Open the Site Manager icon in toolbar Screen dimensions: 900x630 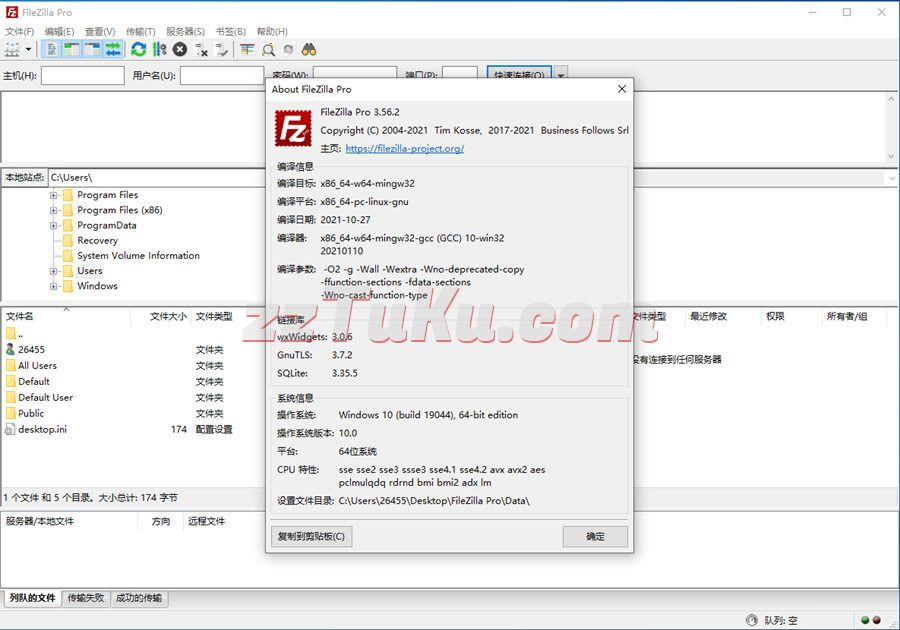(x=12, y=49)
